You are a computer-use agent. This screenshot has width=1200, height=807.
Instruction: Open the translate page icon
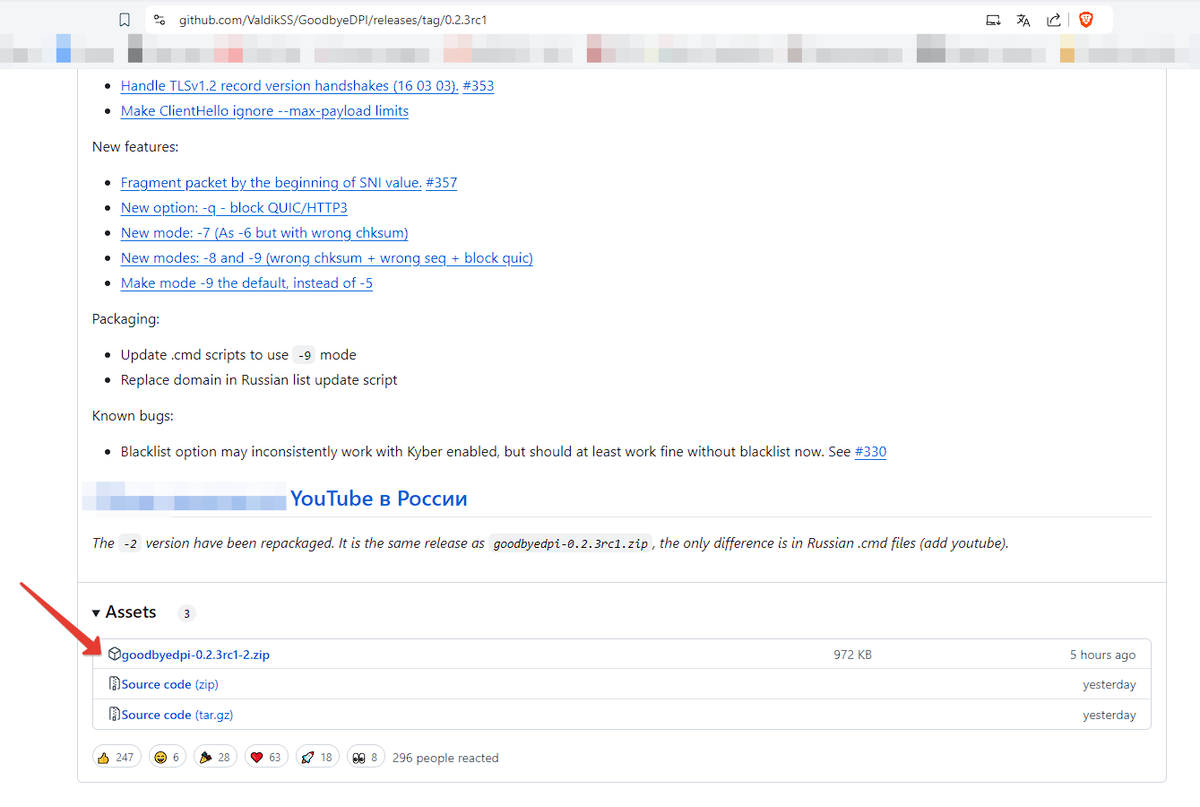(1023, 19)
